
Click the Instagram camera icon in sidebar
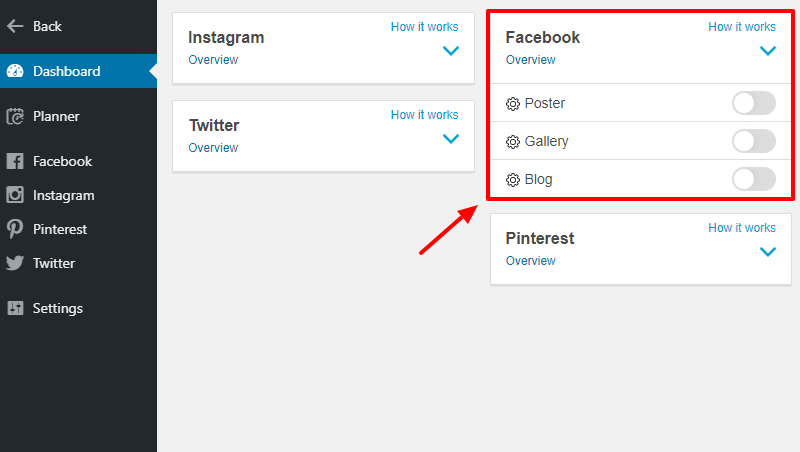(x=15, y=195)
